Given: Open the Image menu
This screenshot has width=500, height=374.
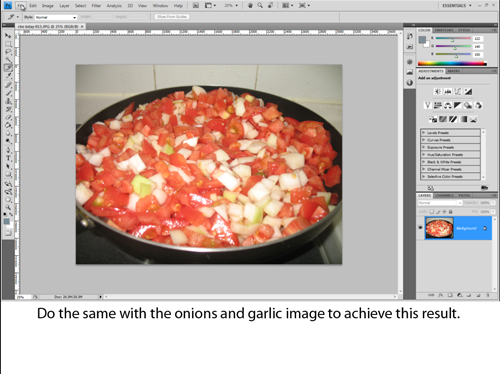Looking at the screenshot, I should [x=48, y=6].
